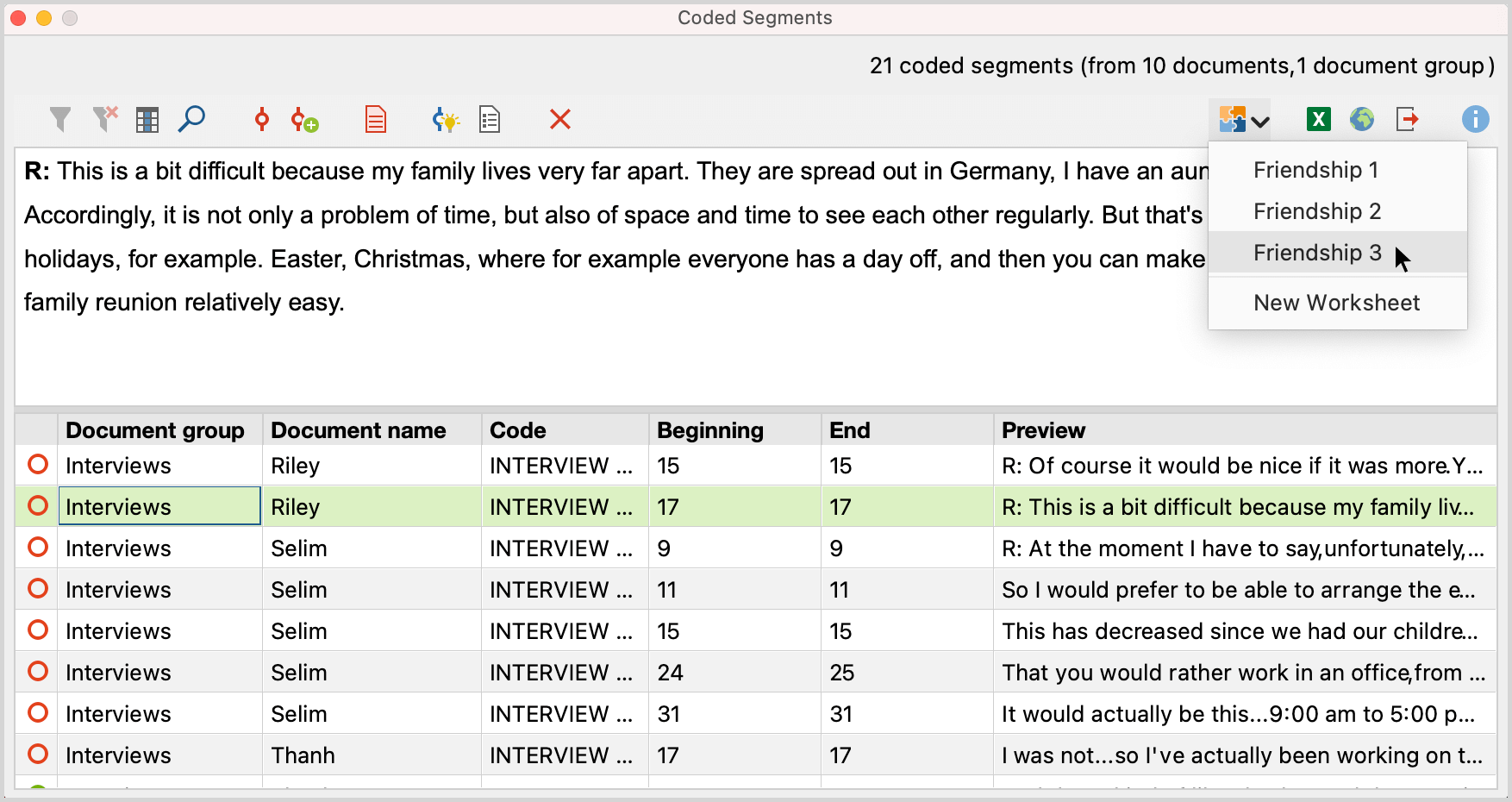1512x802 pixels.
Task: Open the puzzle worksheet dropdown arrow
Action: 1260,122
